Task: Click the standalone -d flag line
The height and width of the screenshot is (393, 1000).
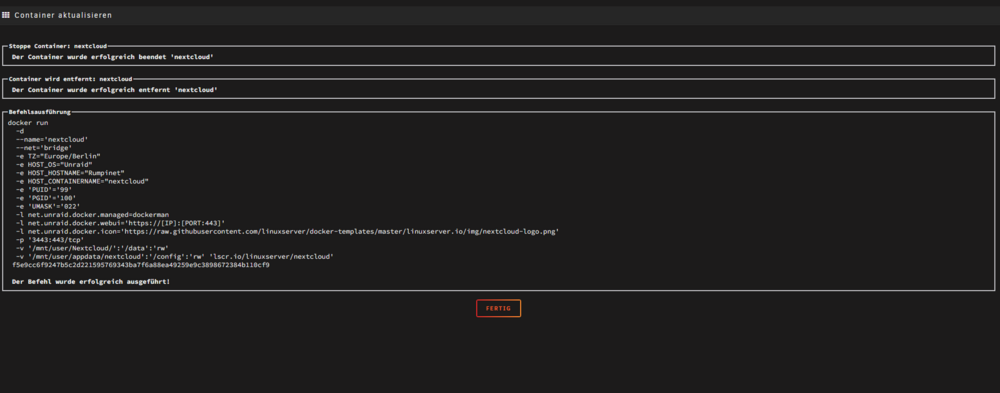Action: (20, 131)
